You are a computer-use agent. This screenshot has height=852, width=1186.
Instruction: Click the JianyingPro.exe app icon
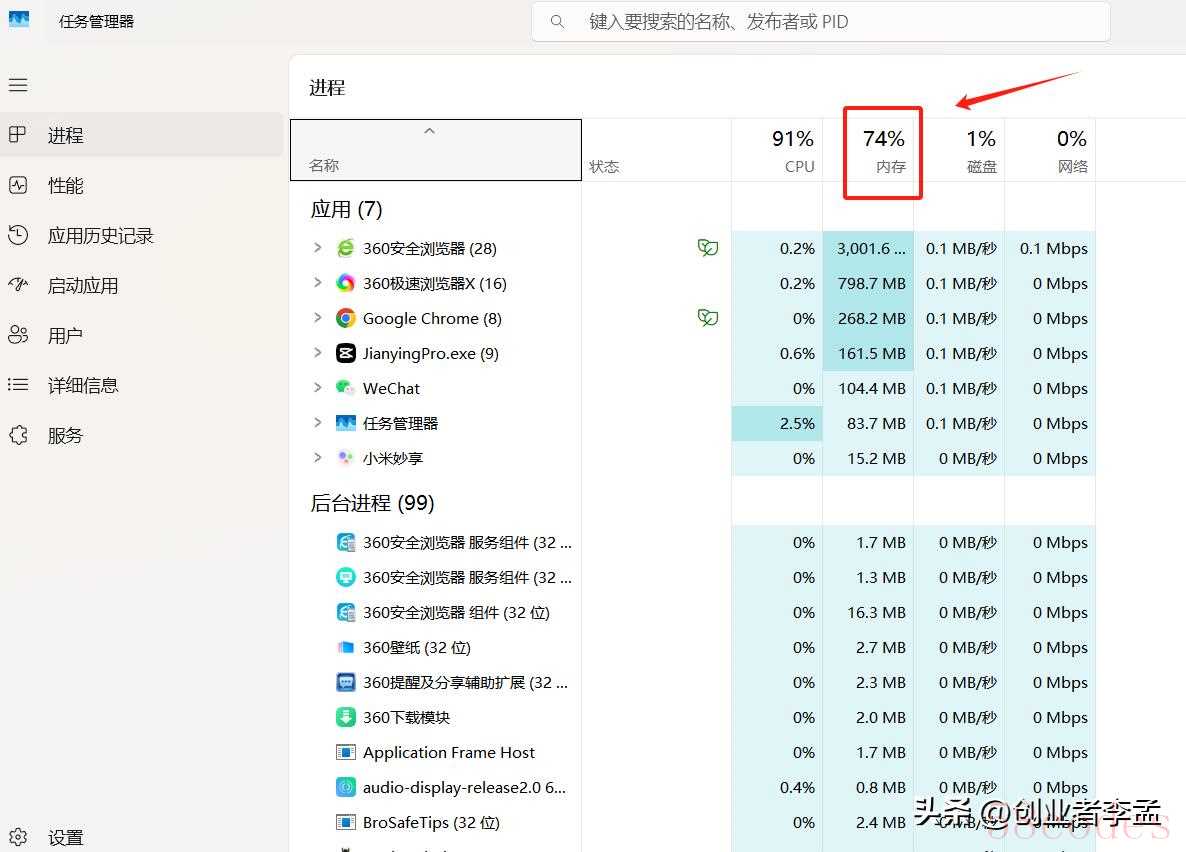tap(346, 353)
